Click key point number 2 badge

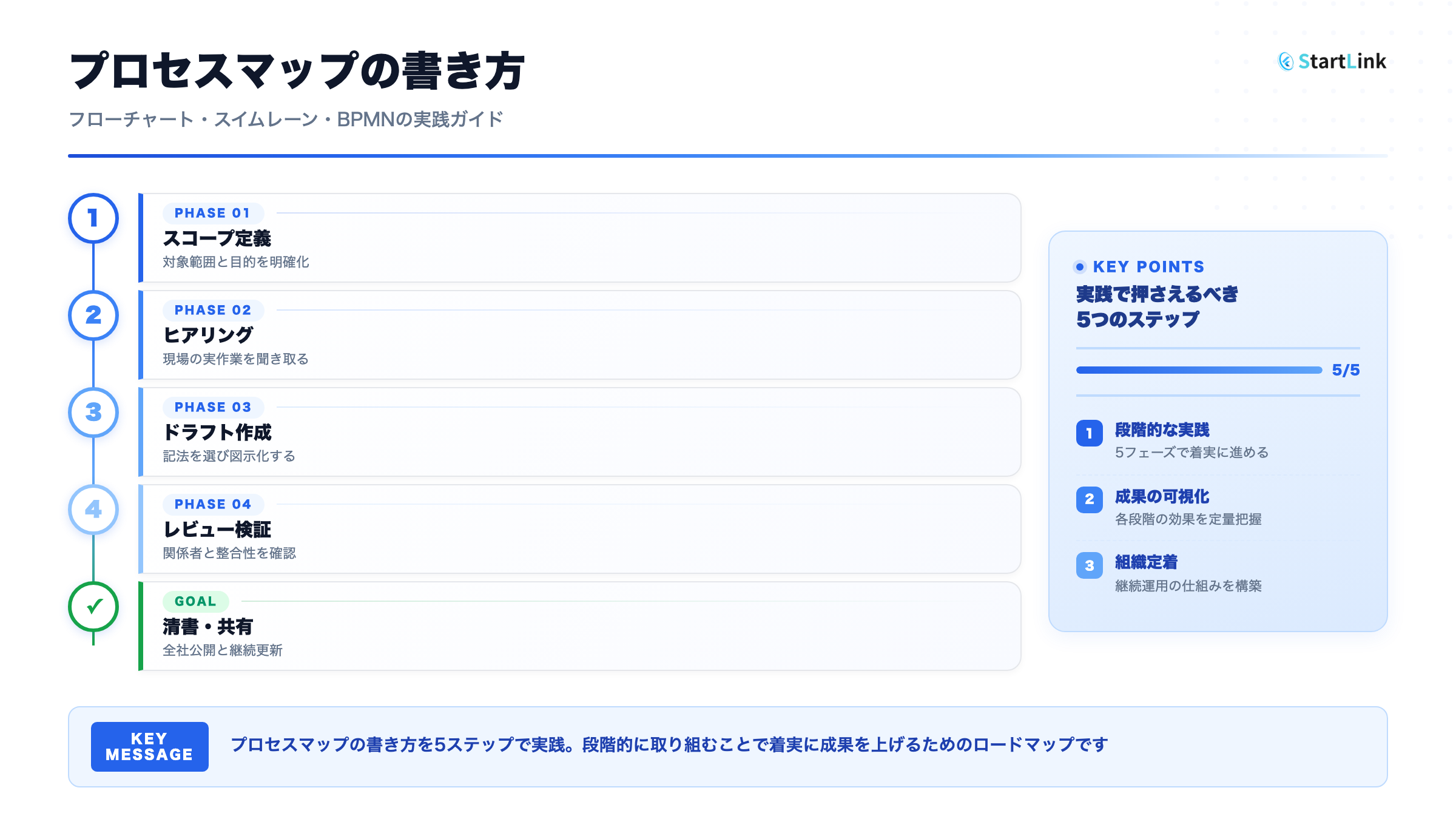pyautogui.click(x=1089, y=499)
